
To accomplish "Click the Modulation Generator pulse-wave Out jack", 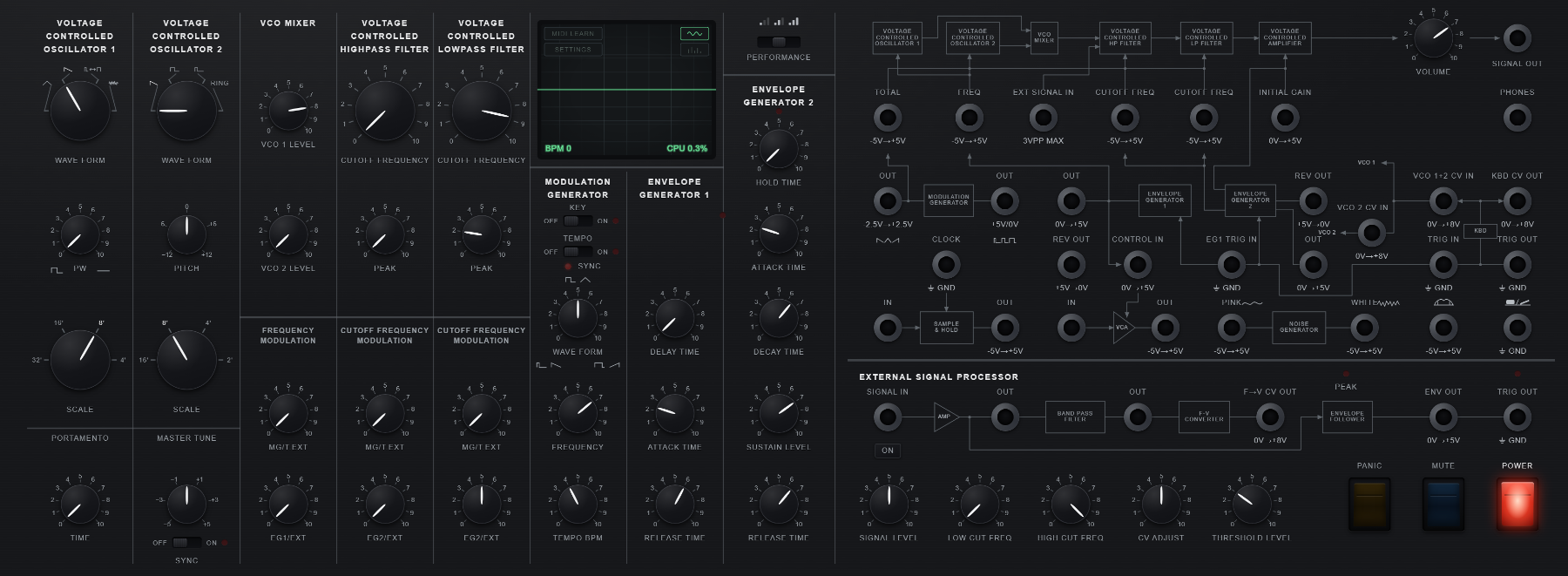I will [x=1004, y=200].
